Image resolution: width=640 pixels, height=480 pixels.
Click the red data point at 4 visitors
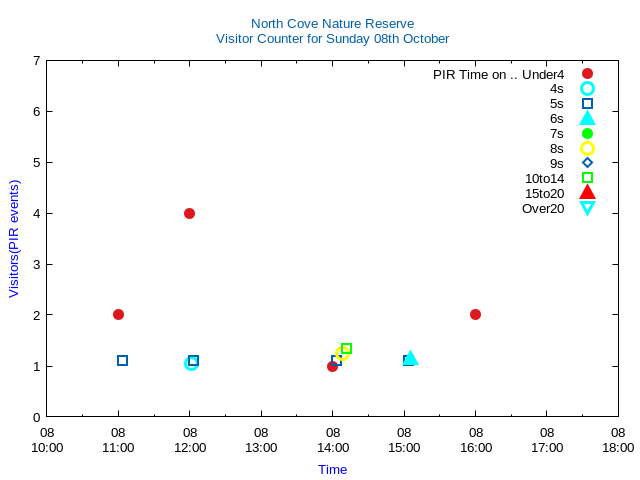(189, 213)
